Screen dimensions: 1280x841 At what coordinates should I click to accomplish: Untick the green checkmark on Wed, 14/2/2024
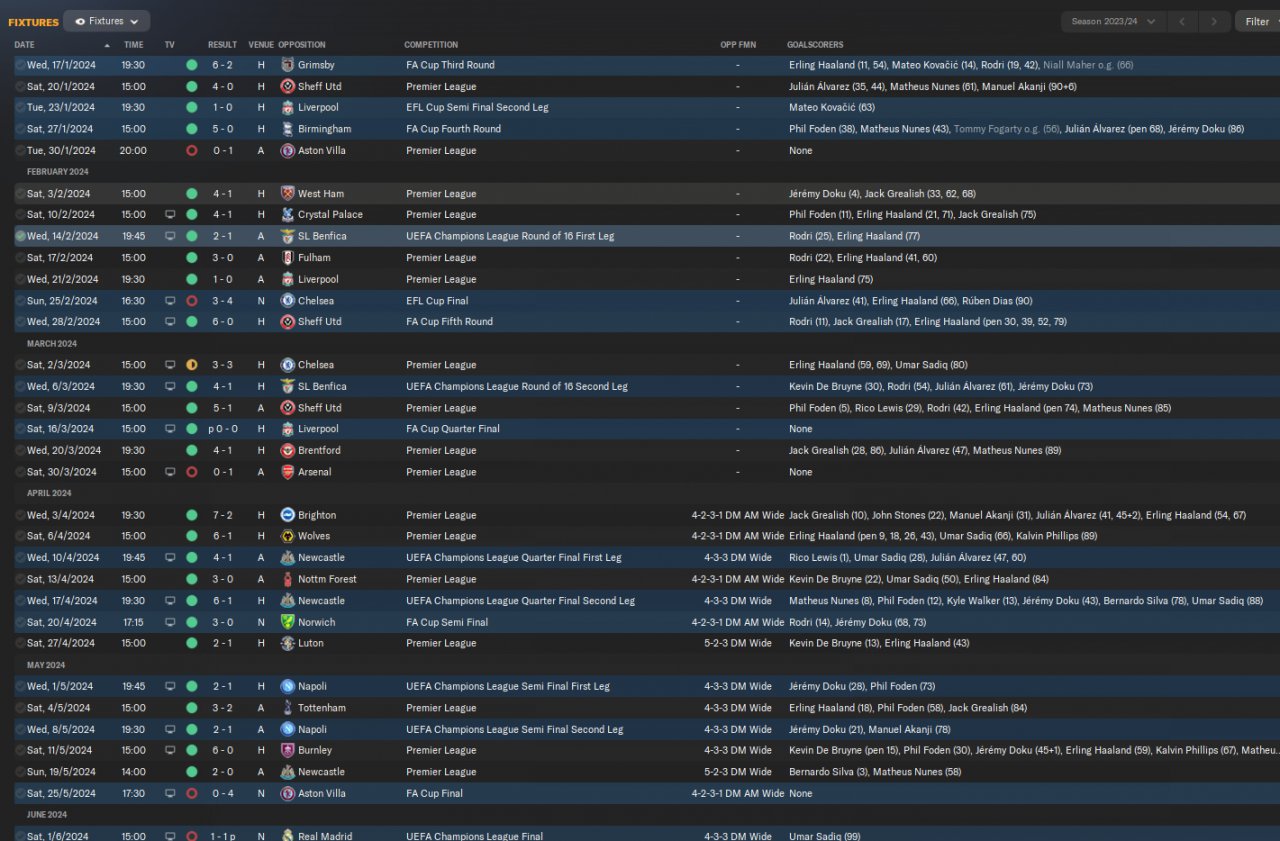coord(20,236)
